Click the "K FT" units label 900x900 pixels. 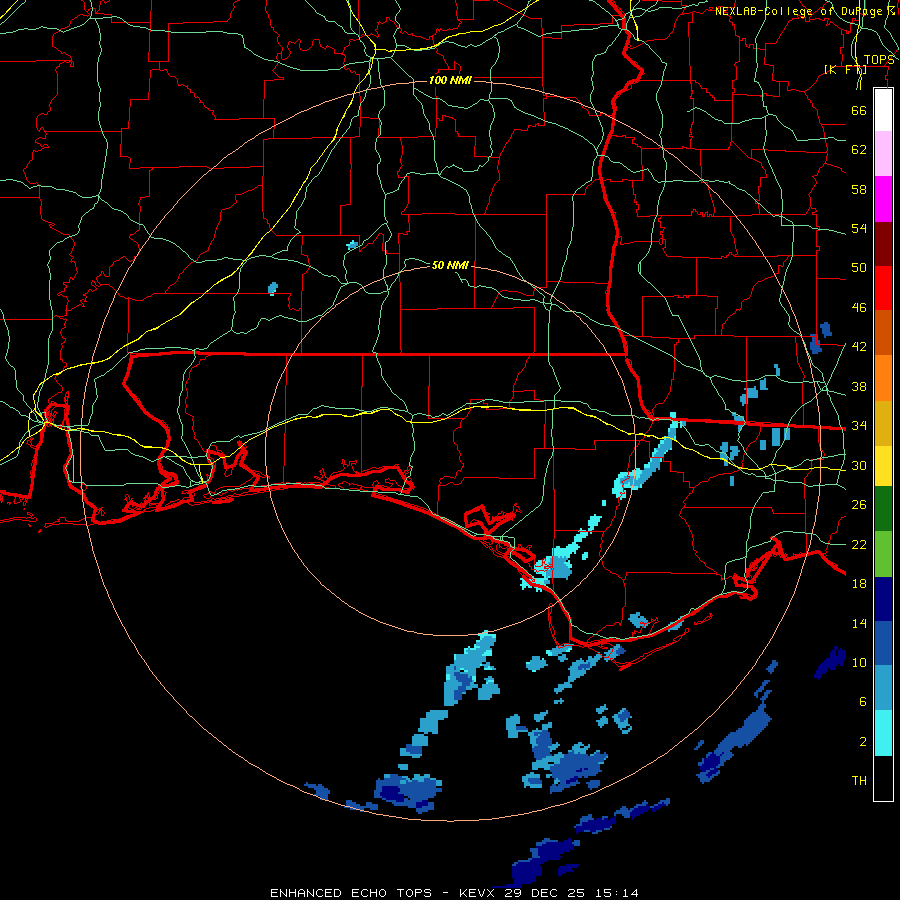click(x=845, y=69)
